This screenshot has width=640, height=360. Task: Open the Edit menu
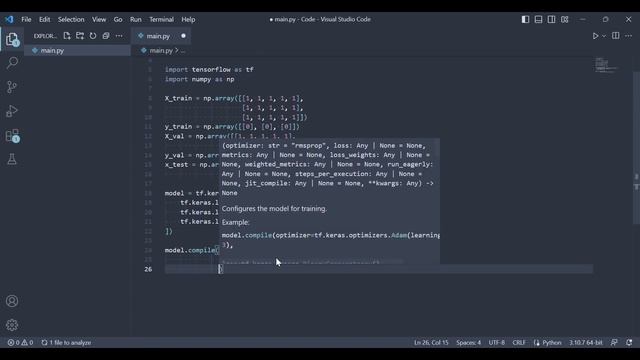tap(44, 19)
